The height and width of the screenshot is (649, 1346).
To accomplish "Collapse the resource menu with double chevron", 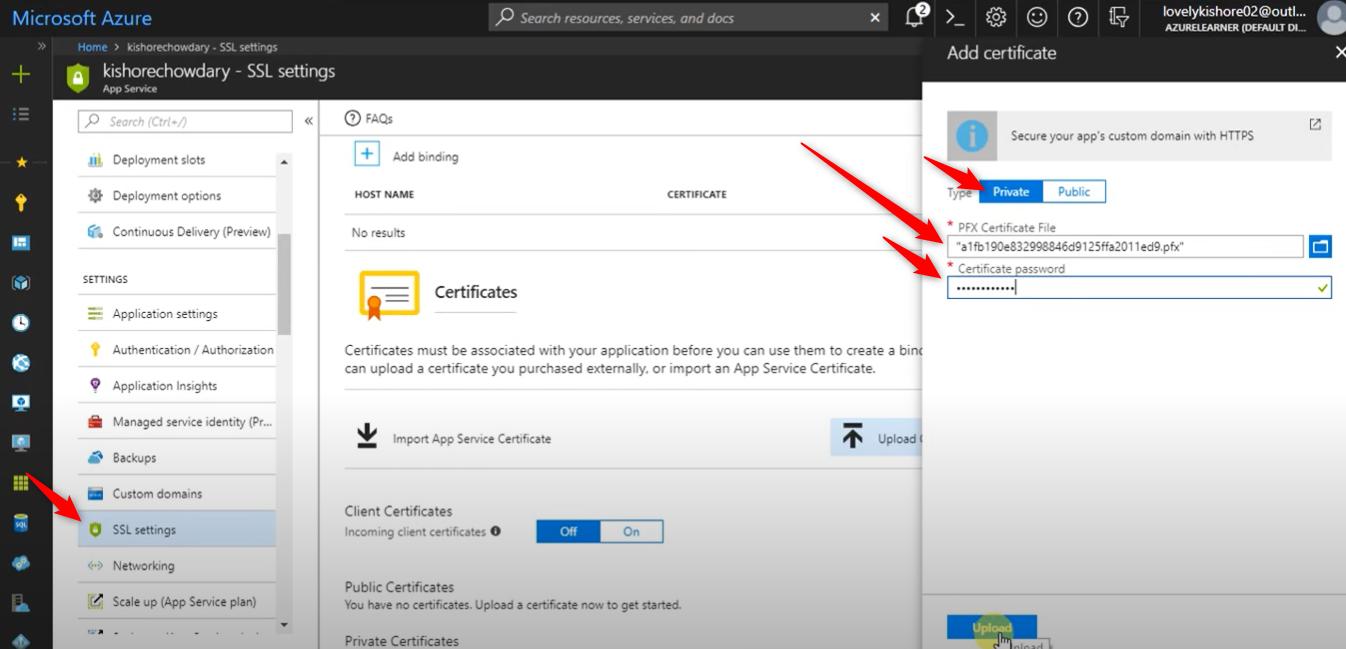I will (x=308, y=121).
